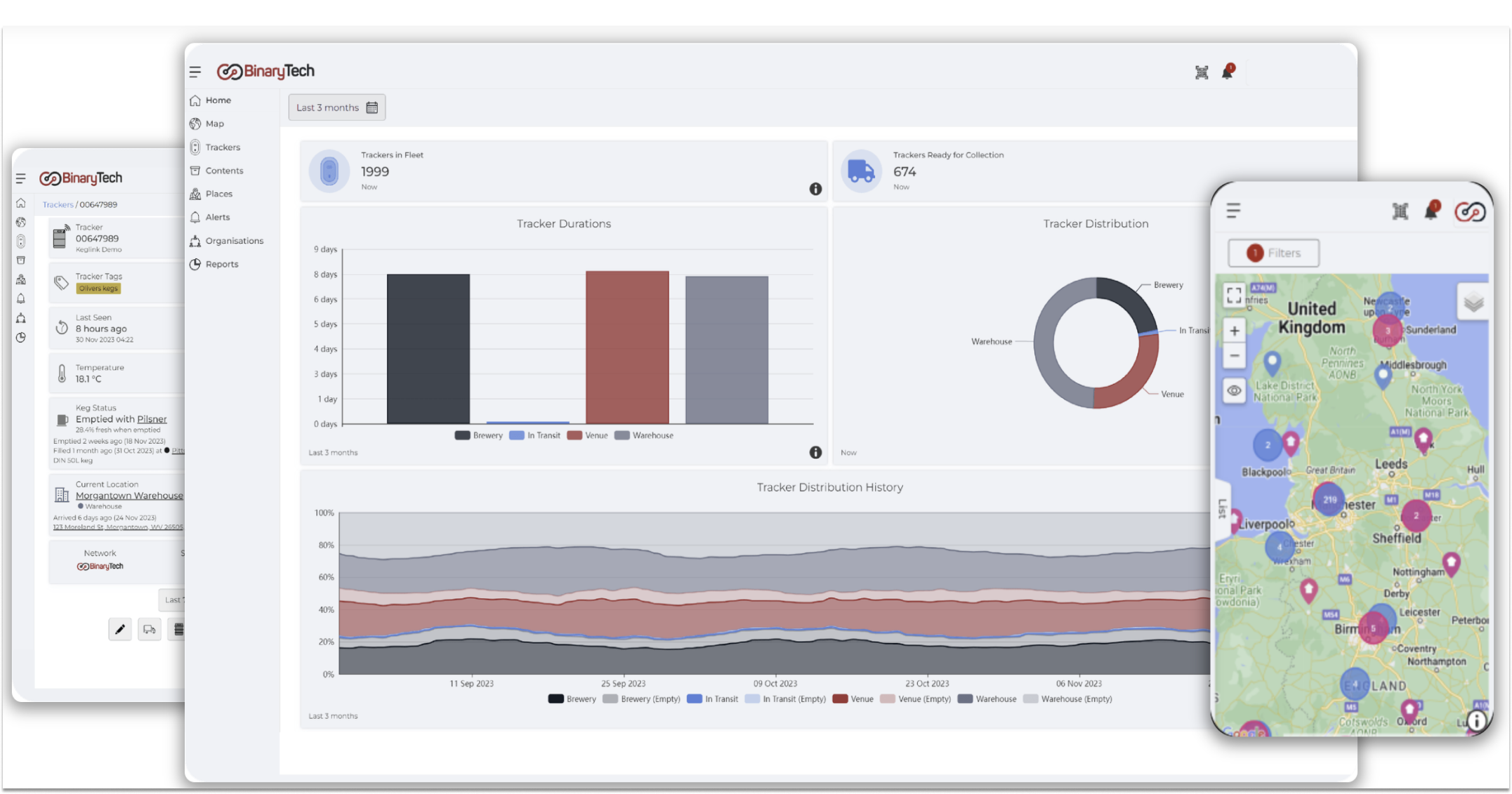Zoom out on the mobile map

click(x=1234, y=356)
